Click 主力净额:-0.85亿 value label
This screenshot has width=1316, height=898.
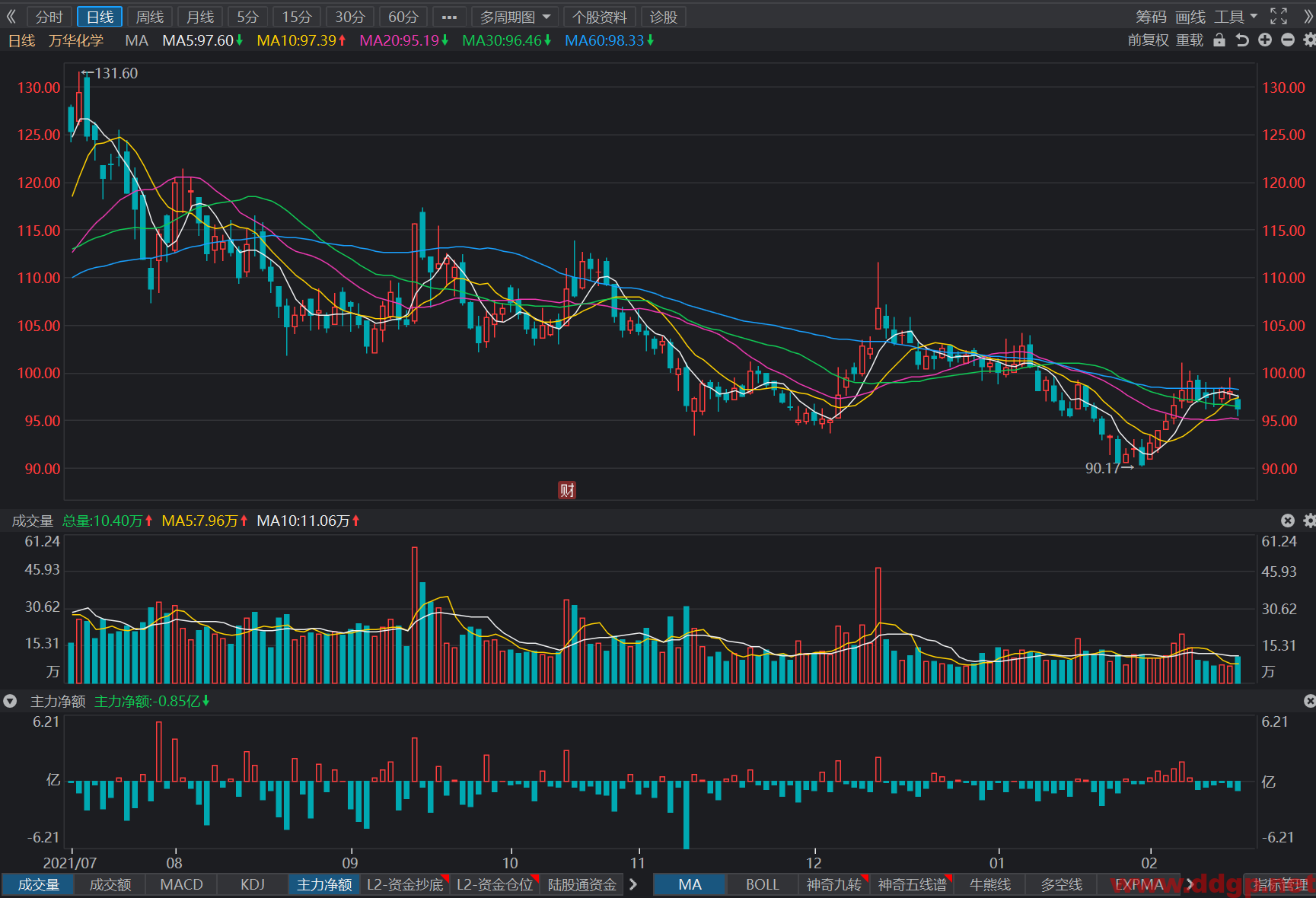coord(151,701)
